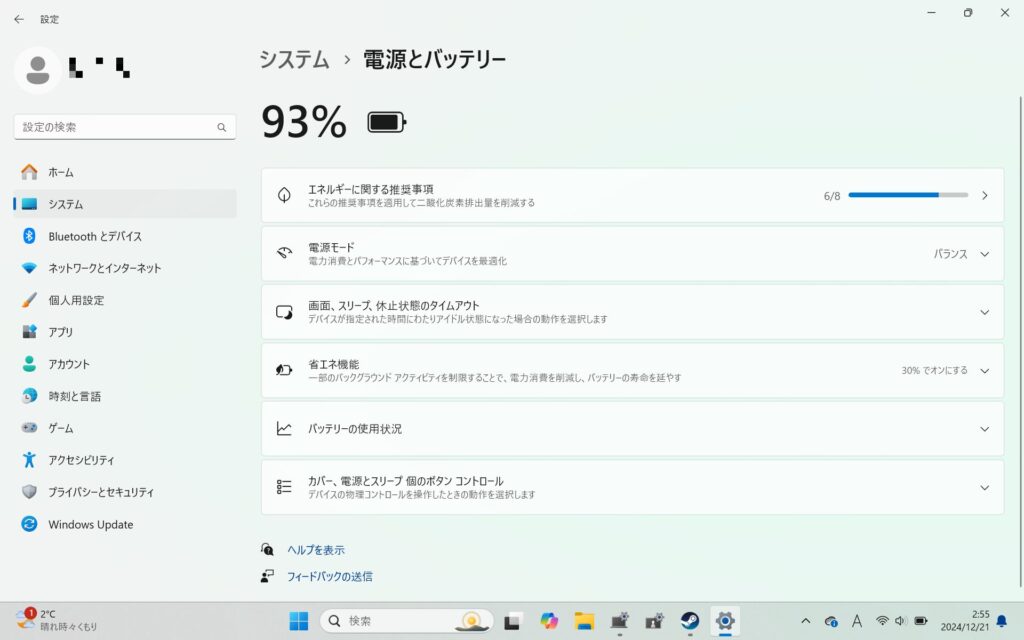
Task: Select ネットワークとインターネット in sidebar
Action: click(104, 268)
